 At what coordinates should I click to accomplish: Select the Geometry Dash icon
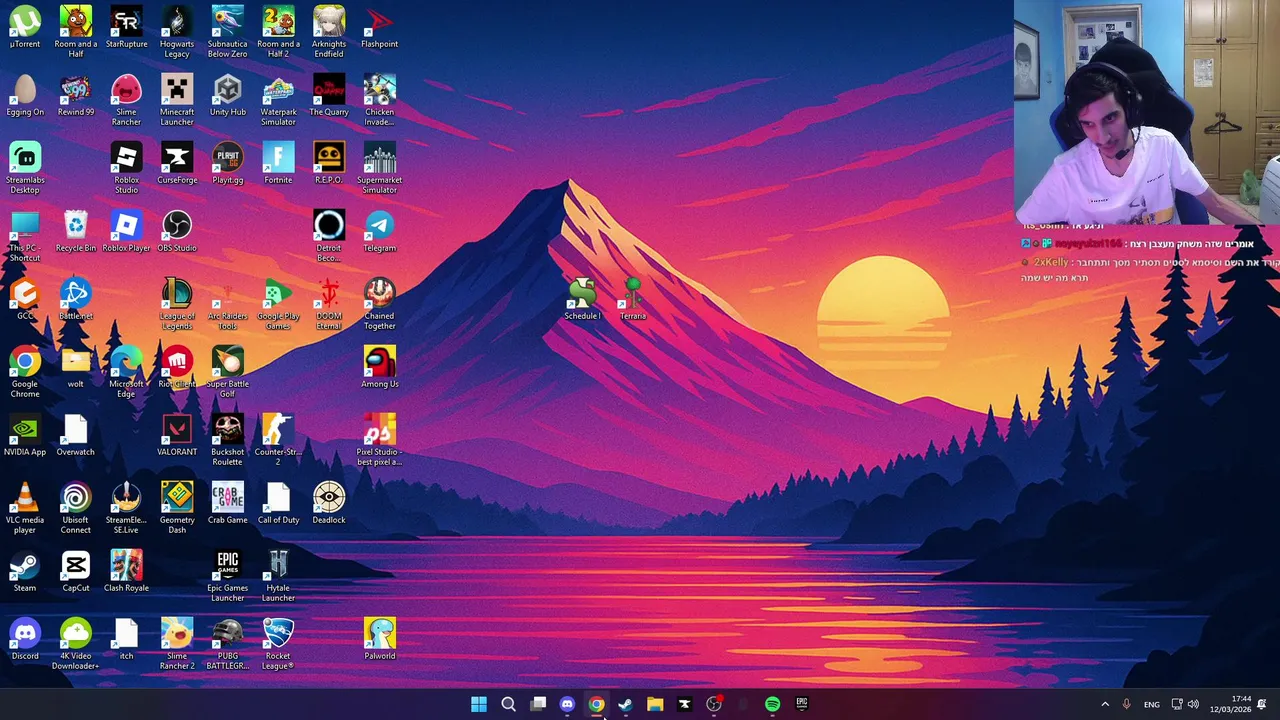coord(177,508)
